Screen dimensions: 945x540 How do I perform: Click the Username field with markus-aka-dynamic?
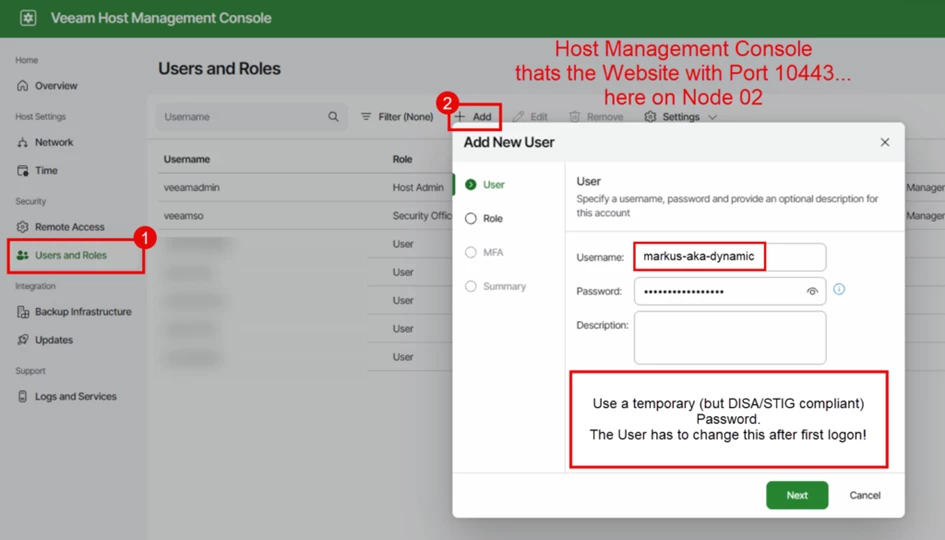pos(730,257)
